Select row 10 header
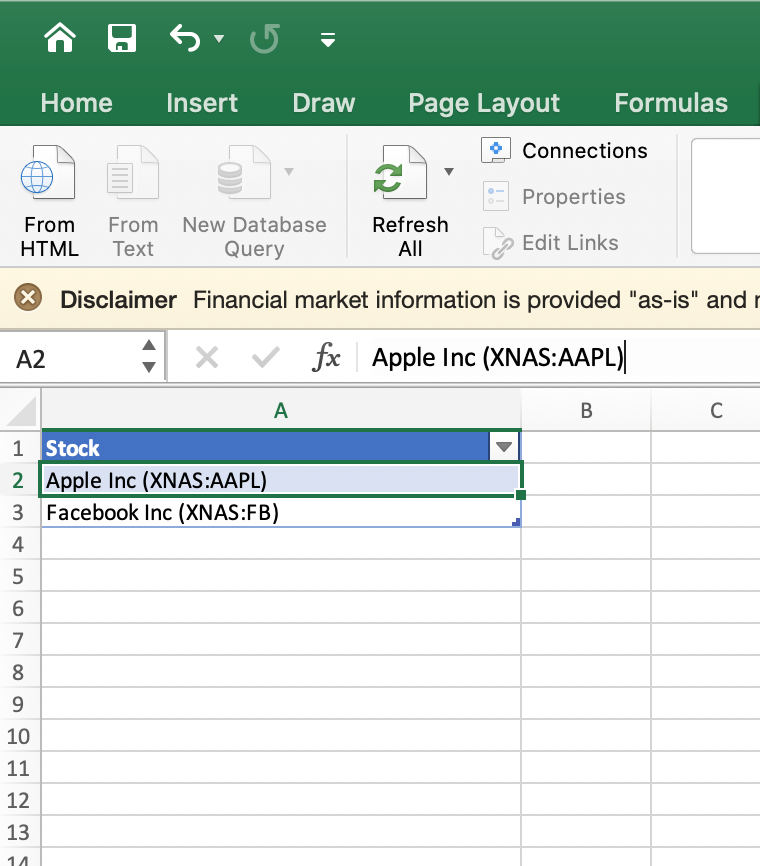This screenshot has width=760, height=866. pos(19,736)
